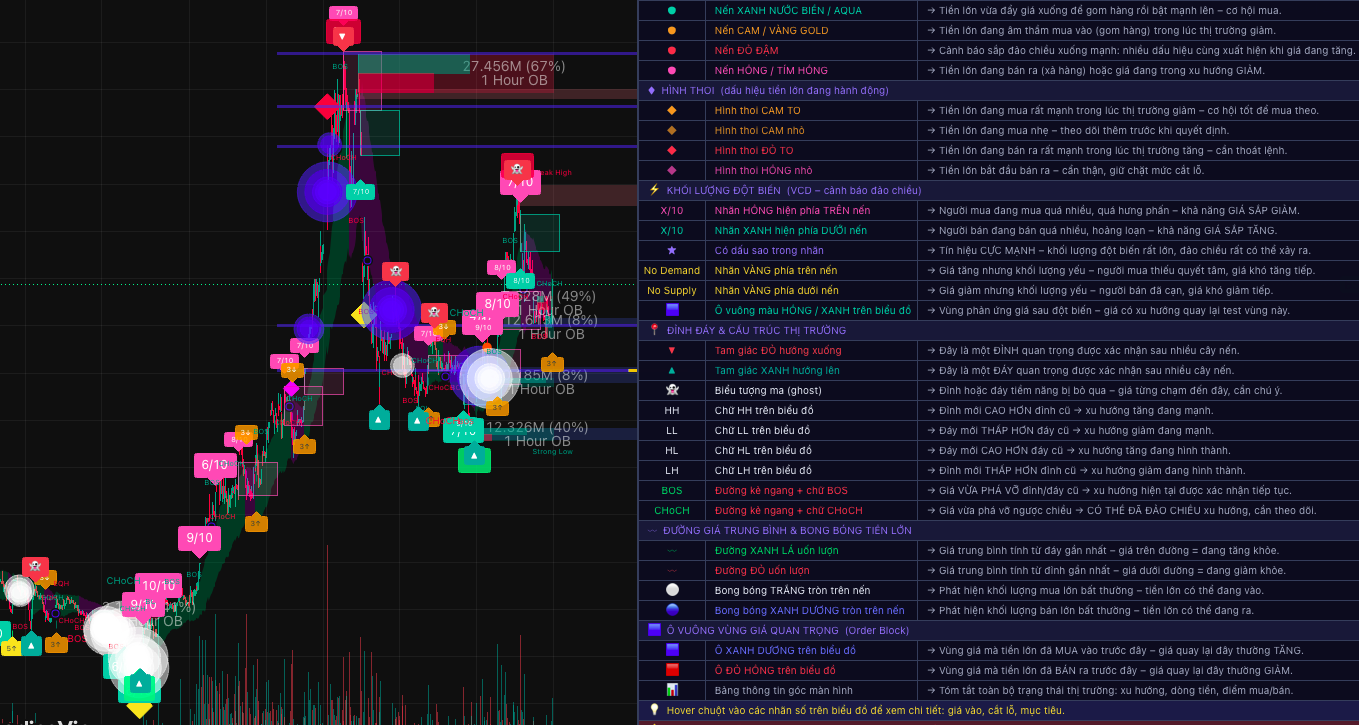Click the Chữ LH trên biểu đồ cell

pyautogui.click(x=811, y=470)
